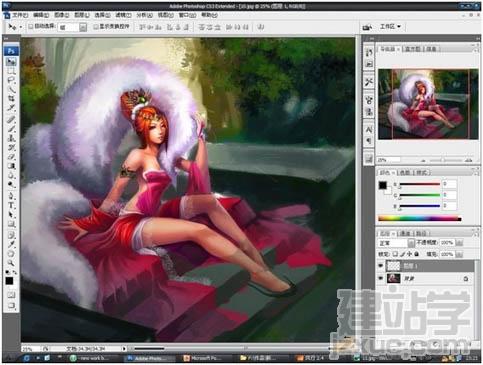Click the Adobe Photoshop taskbar button
Screen dimensions: 483x365
coord(150,358)
